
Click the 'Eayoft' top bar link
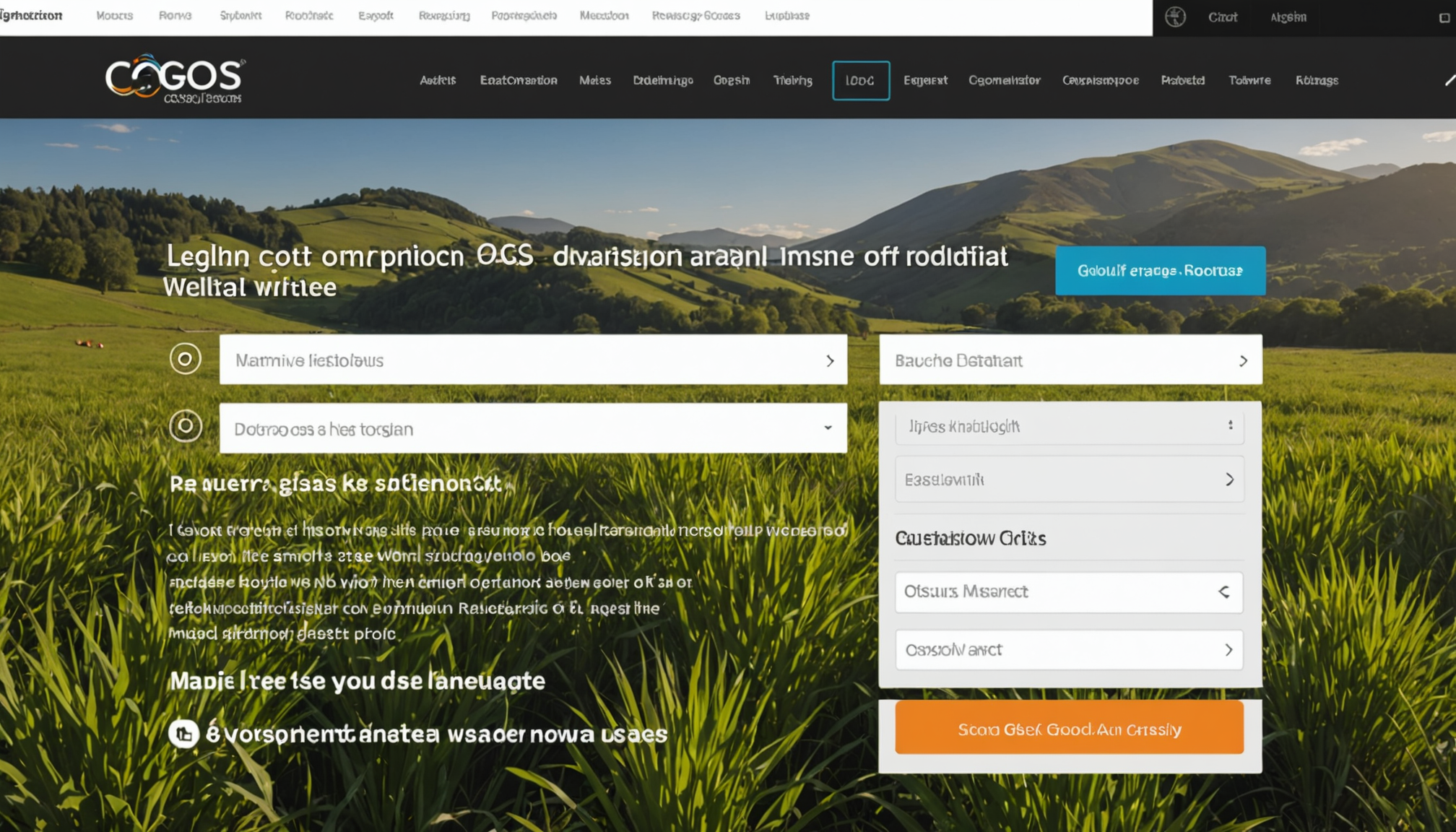(x=376, y=15)
